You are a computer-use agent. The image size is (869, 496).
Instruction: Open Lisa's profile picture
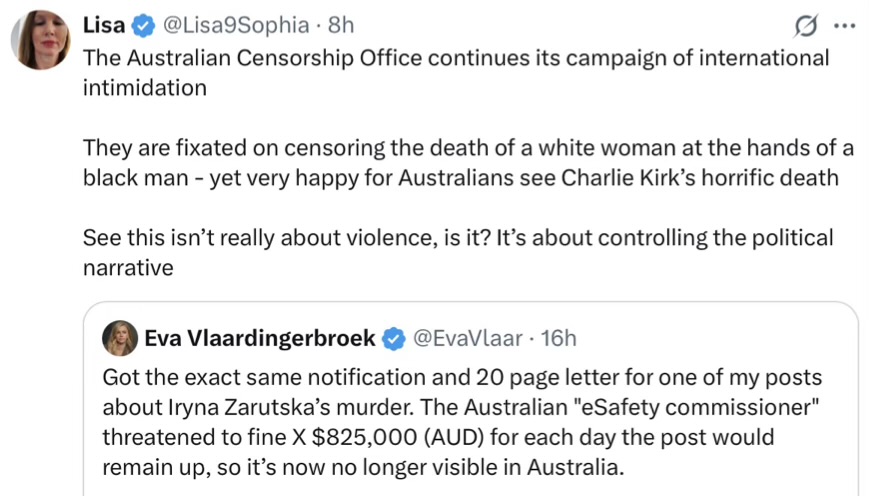point(40,42)
